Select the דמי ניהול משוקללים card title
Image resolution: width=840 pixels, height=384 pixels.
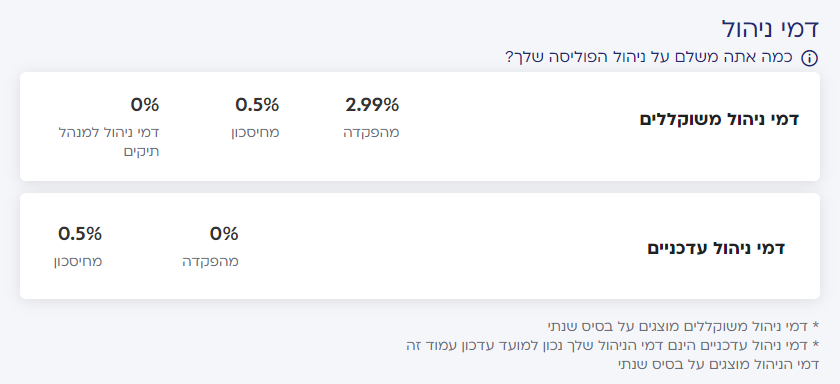[x=719, y=119]
